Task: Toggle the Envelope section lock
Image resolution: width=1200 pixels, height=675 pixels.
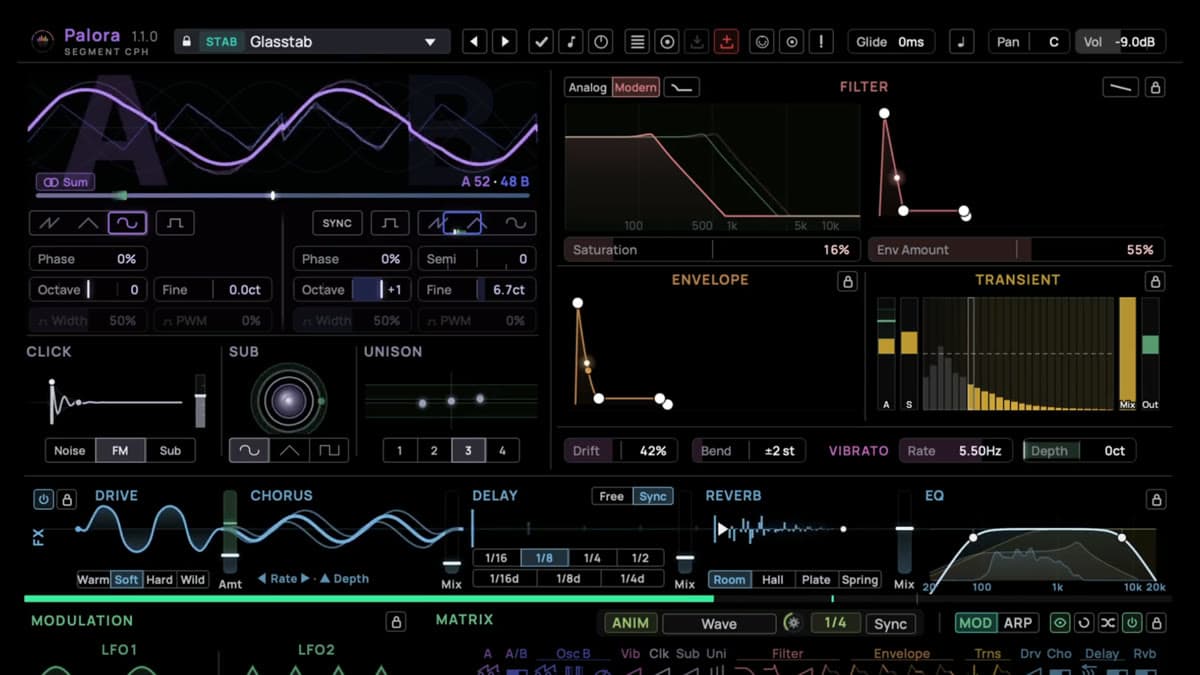Action: pos(847,282)
